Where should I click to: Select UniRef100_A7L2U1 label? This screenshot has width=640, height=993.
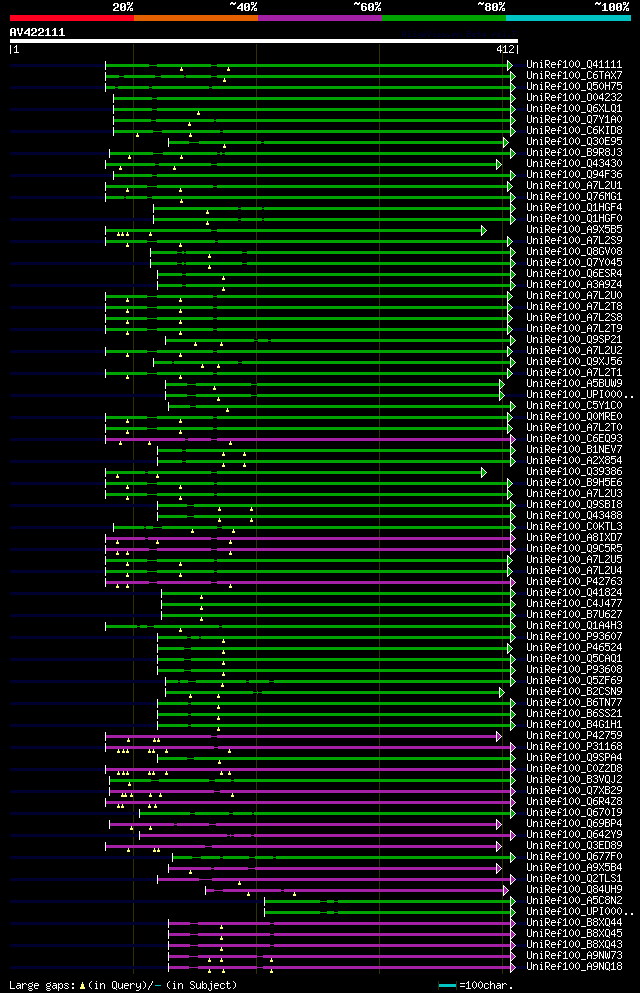tap(574, 186)
